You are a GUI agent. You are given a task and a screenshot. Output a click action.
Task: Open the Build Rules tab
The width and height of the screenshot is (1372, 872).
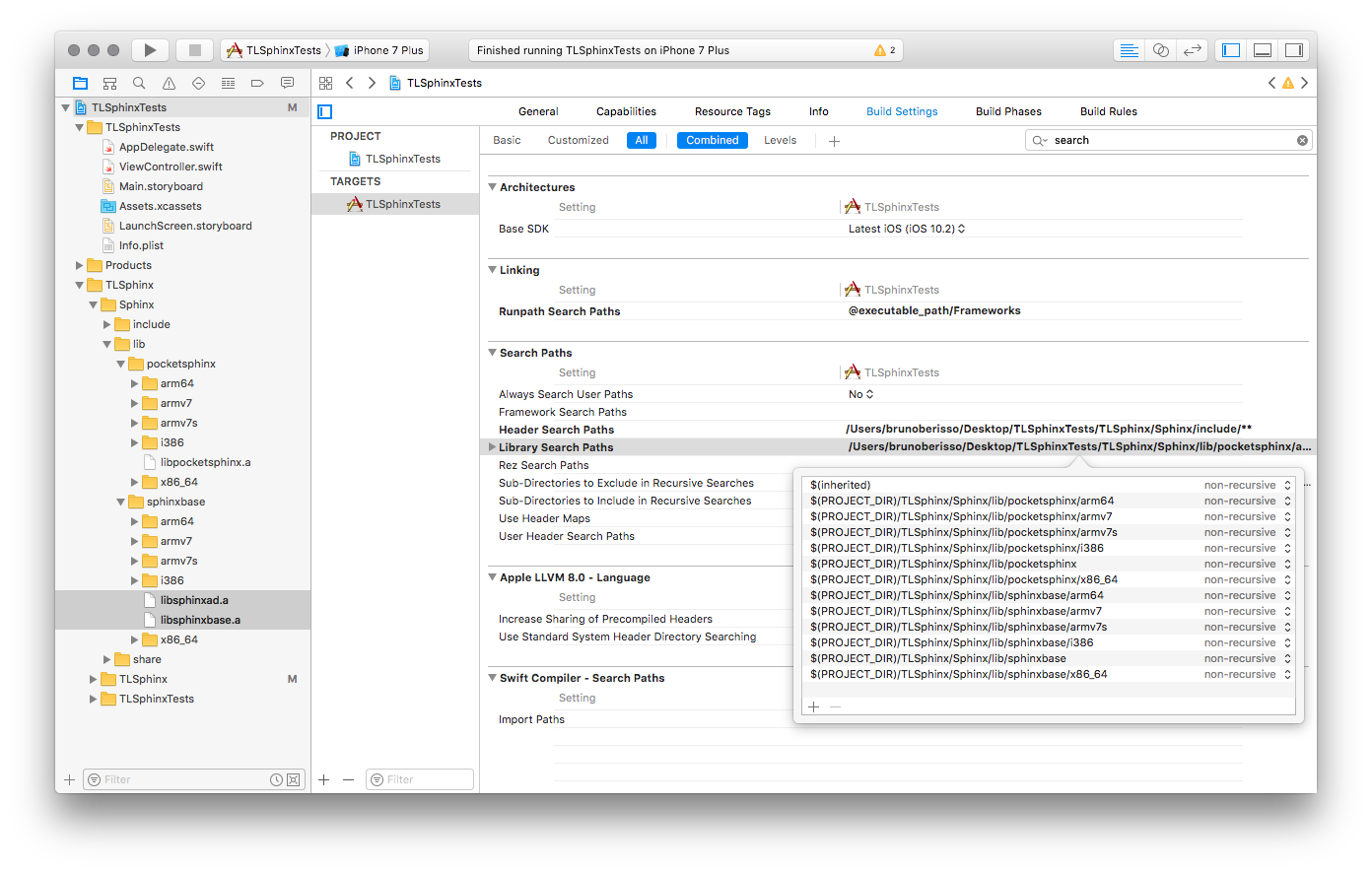pyautogui.click(x=1109, y=111)
